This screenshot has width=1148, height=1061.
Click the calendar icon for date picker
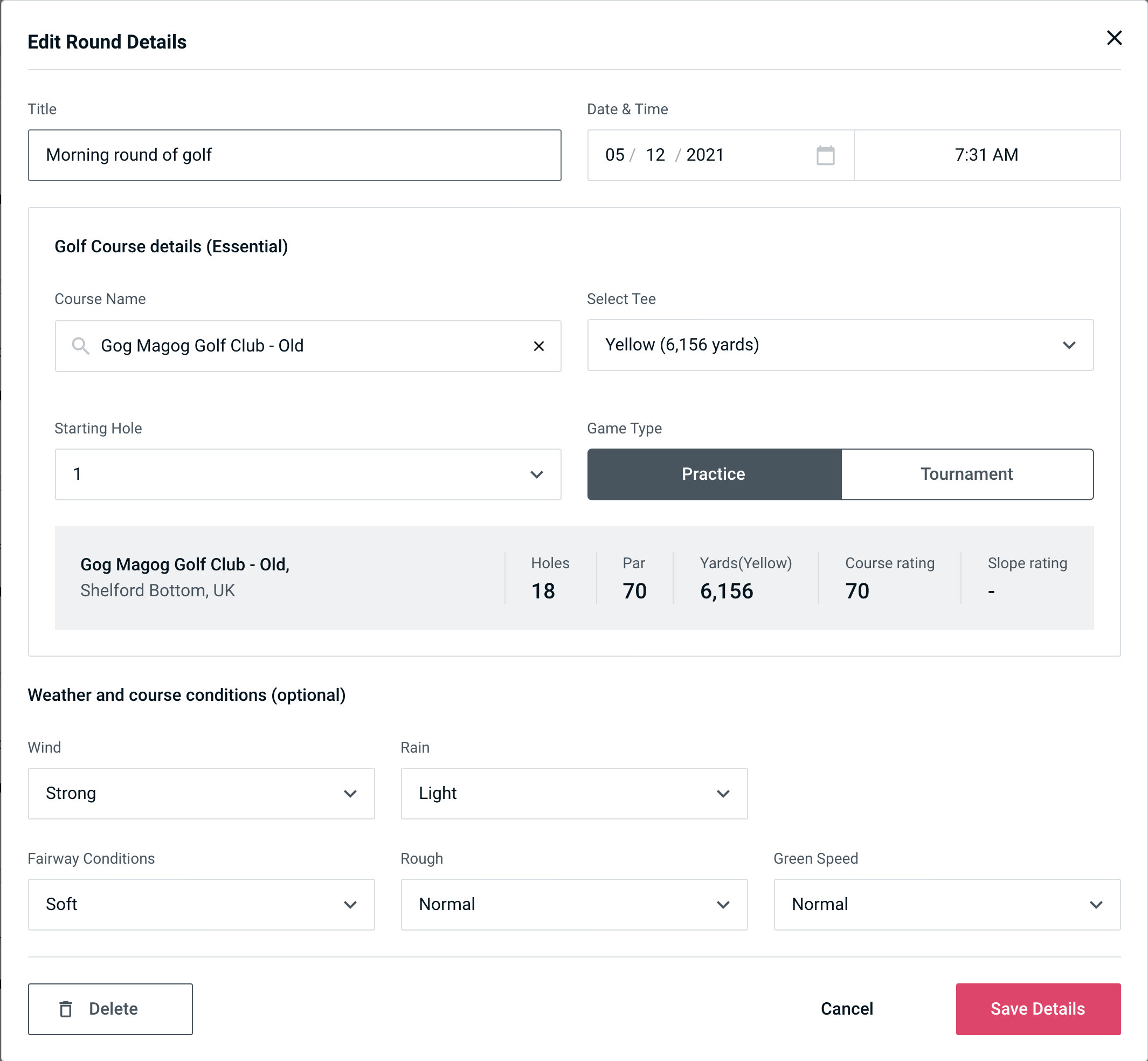824,155
